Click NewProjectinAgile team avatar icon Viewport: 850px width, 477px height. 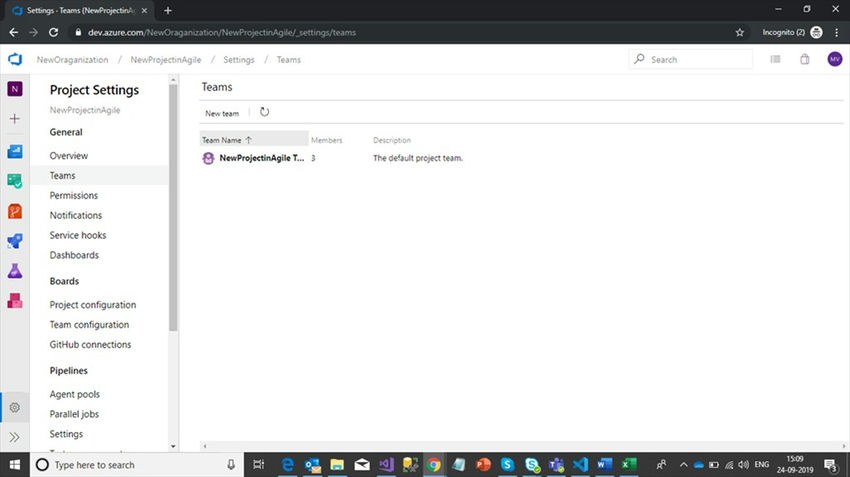point(208,158)
